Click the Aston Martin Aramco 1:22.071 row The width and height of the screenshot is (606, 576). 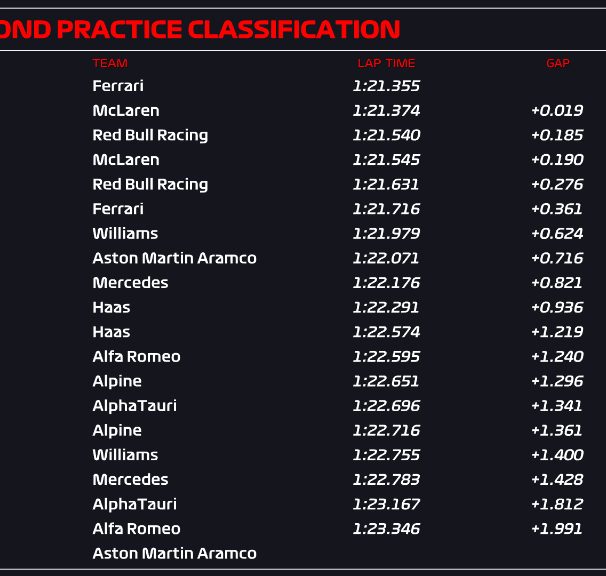click(x=303, y=258)
